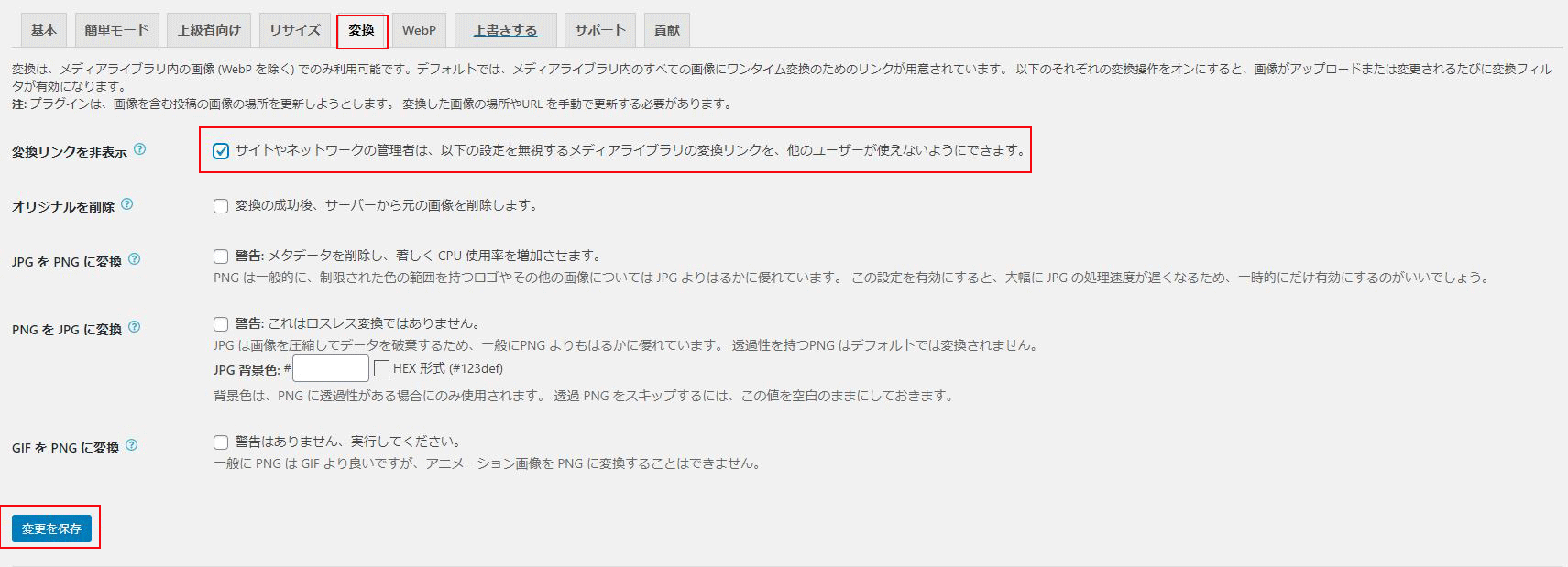This screenshot has width=1568, height=567.
Task: Open the リサイズ tab
Action: [294, 30]
